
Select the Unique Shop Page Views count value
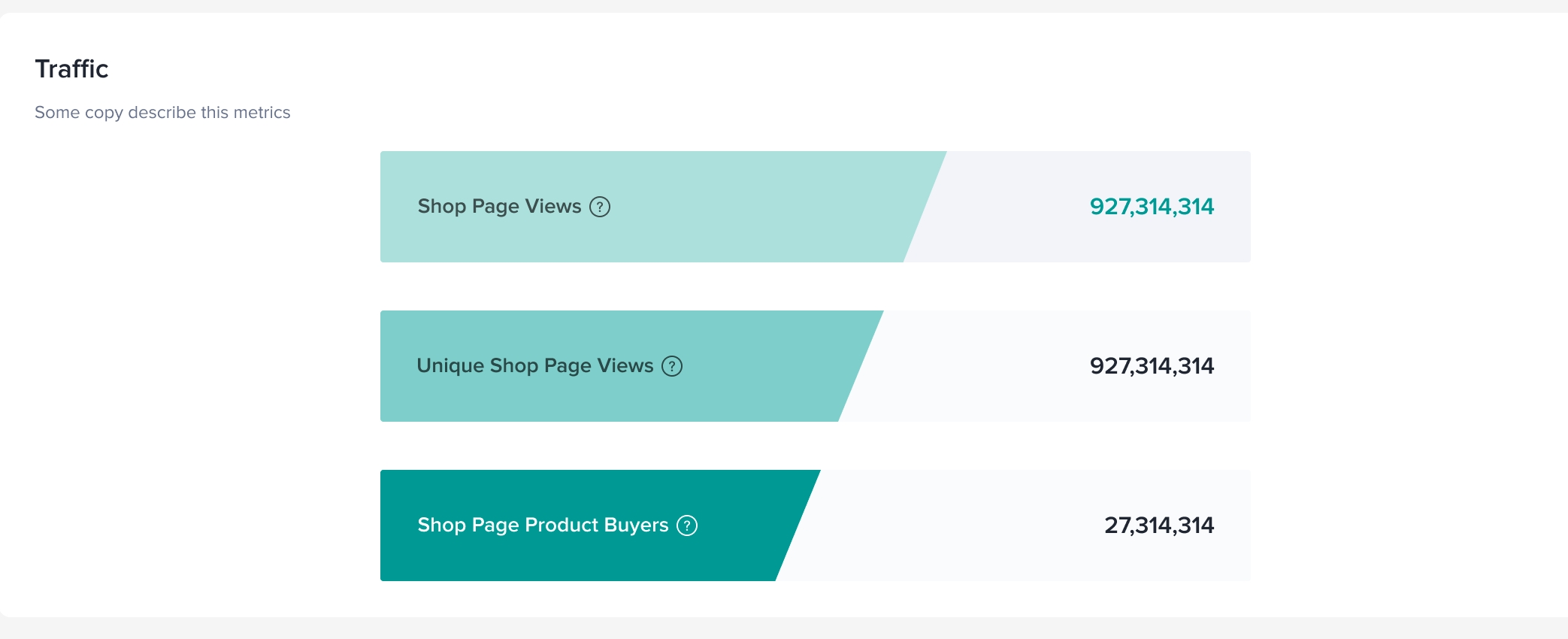[1151, 366]
